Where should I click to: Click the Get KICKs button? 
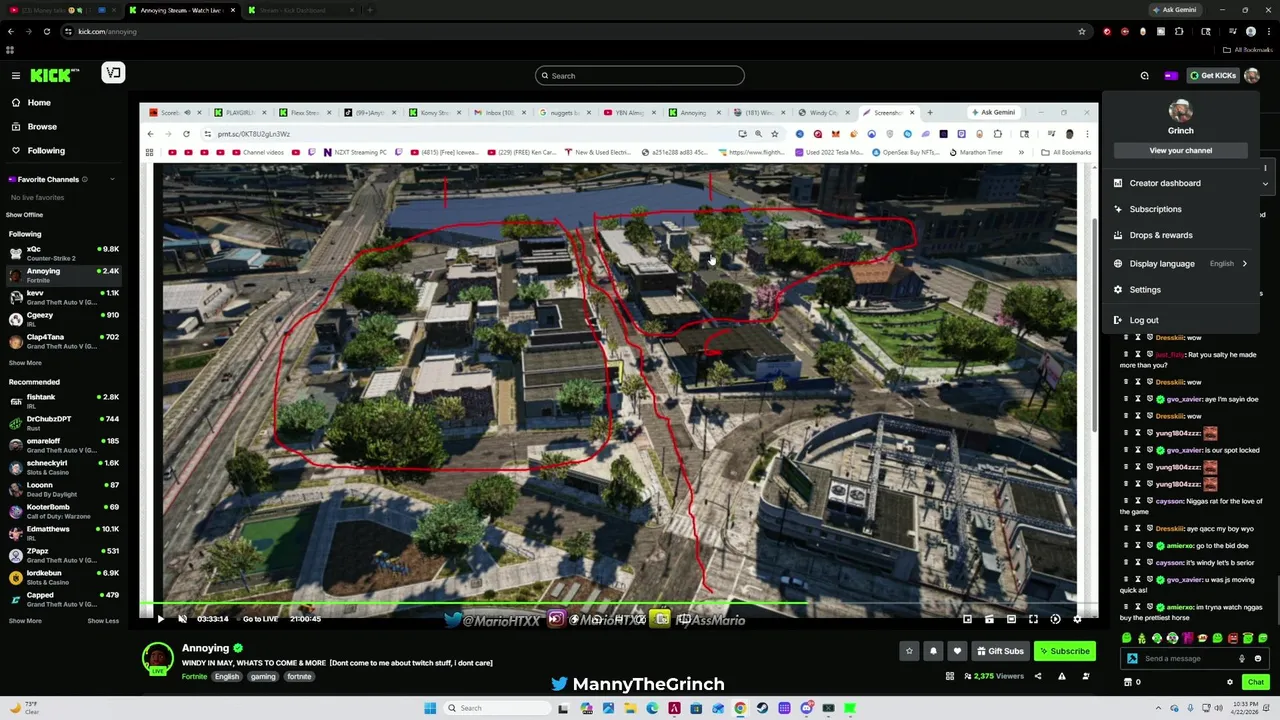point(1212,76)
